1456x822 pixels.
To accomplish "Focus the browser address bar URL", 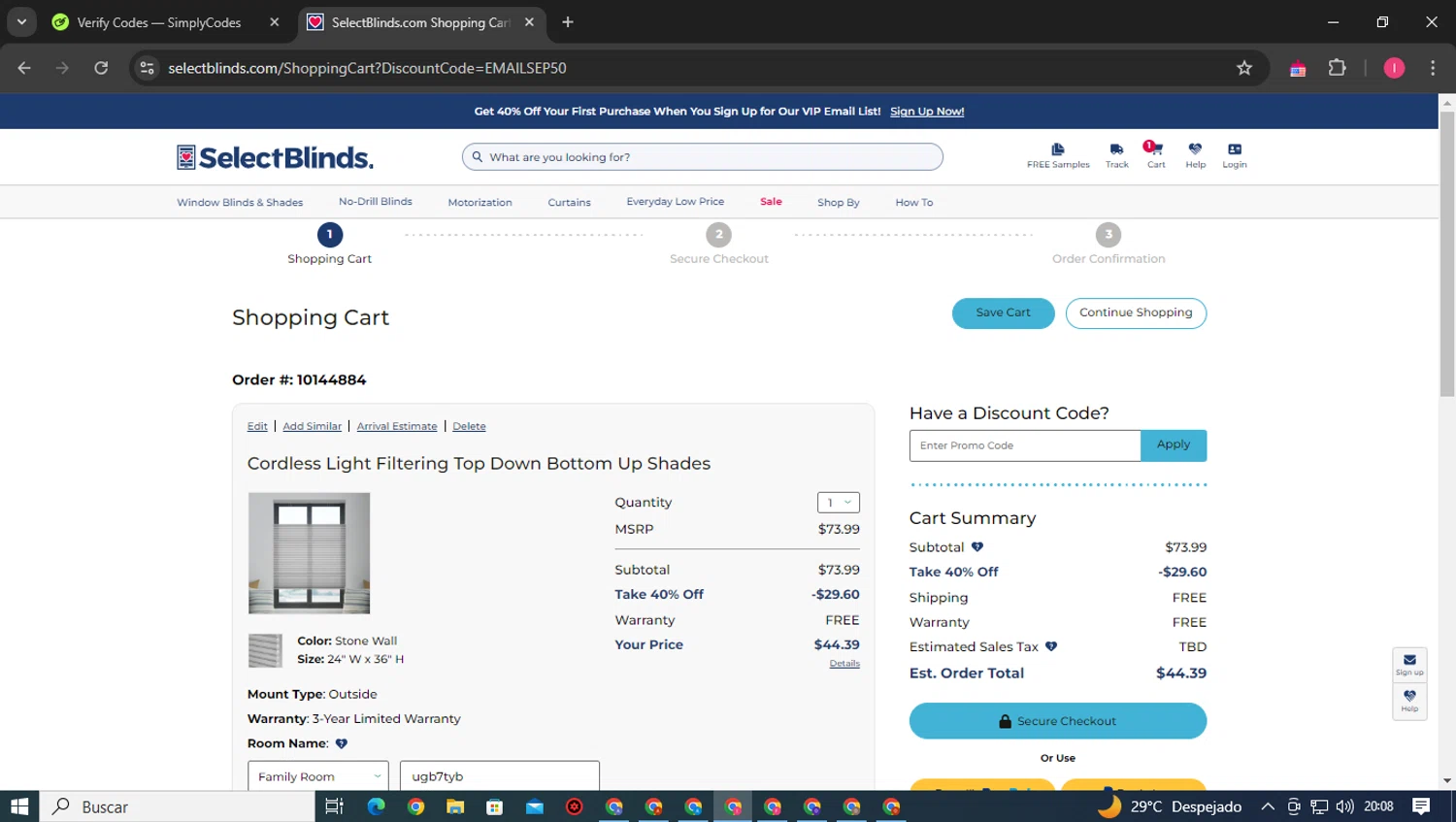I will click(367, 68).
